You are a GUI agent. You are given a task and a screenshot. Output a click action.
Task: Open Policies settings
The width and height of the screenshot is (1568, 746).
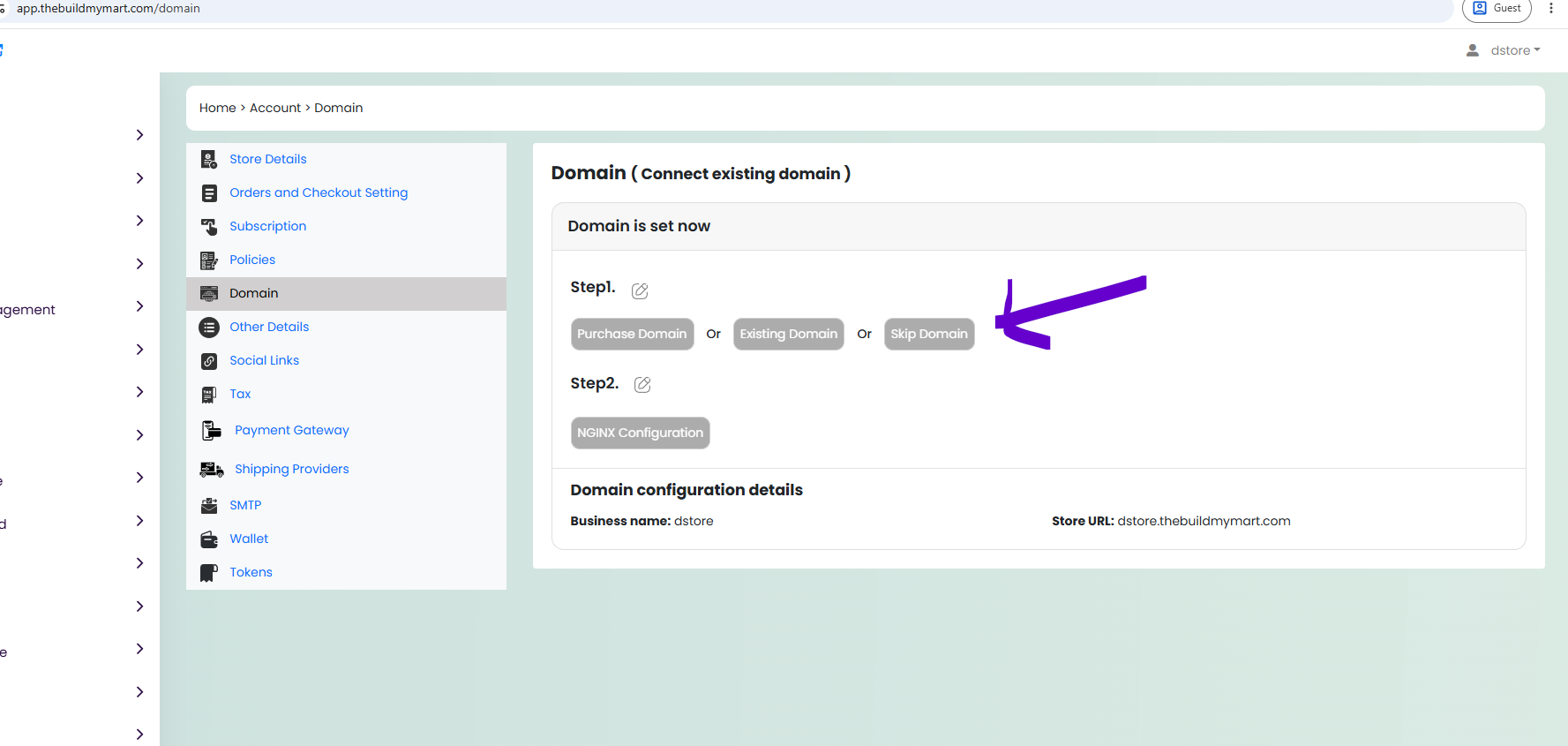pos(252,260)
